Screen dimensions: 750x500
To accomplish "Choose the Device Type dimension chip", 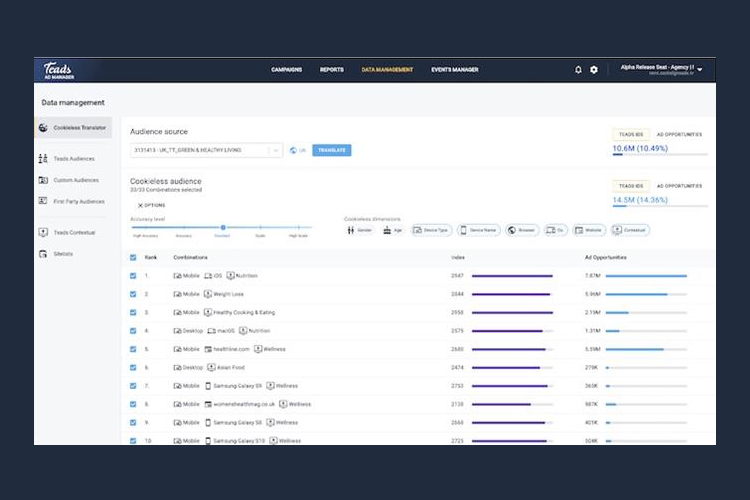I will point(432,230).
